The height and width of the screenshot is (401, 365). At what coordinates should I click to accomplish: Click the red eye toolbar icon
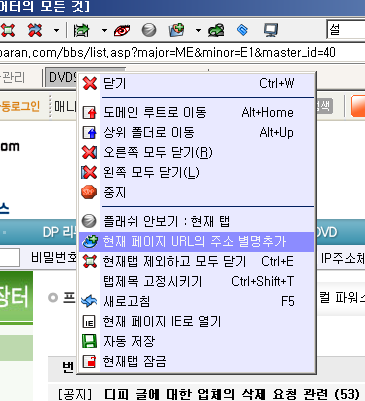click(122, 31)
